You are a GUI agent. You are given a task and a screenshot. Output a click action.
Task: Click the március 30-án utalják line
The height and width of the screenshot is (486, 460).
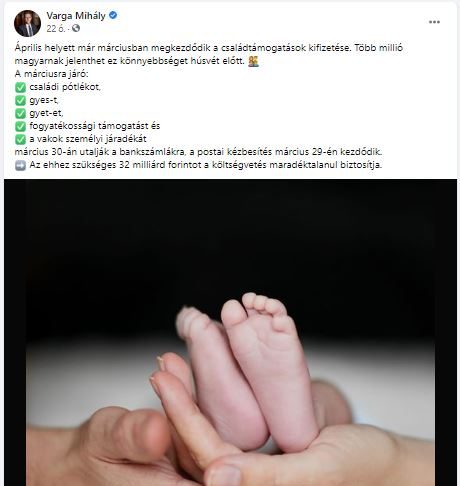click(x=198, y=152)
